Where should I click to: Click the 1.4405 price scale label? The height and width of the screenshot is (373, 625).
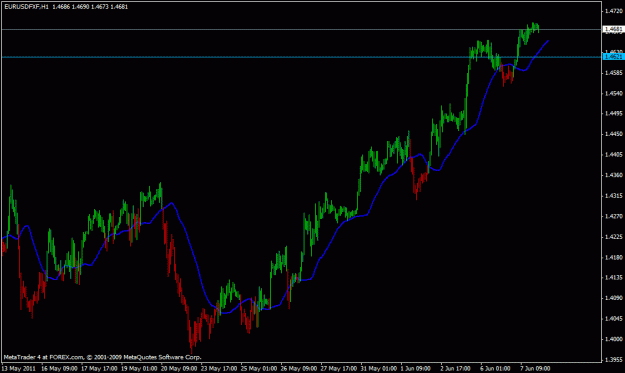614,155
